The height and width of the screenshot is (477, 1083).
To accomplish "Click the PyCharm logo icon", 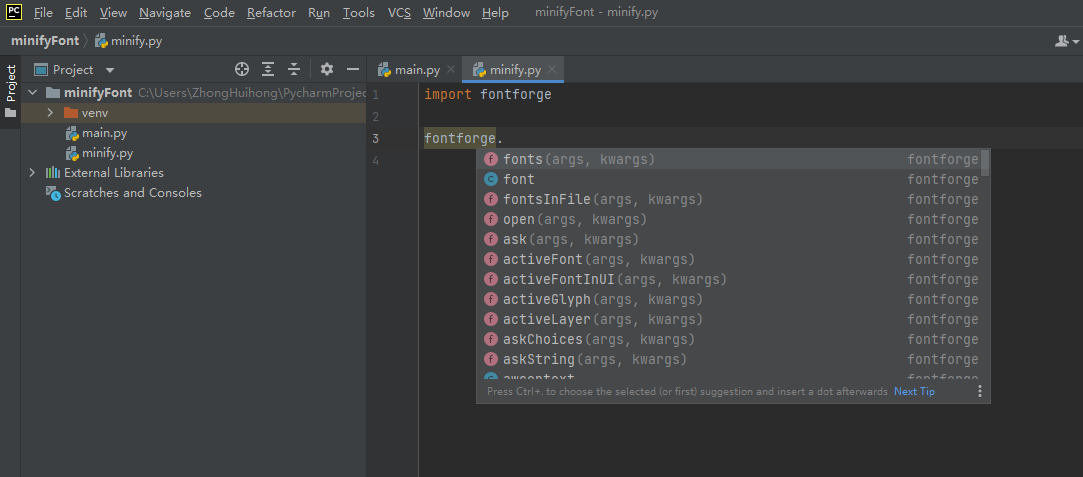I will (15, 12).
